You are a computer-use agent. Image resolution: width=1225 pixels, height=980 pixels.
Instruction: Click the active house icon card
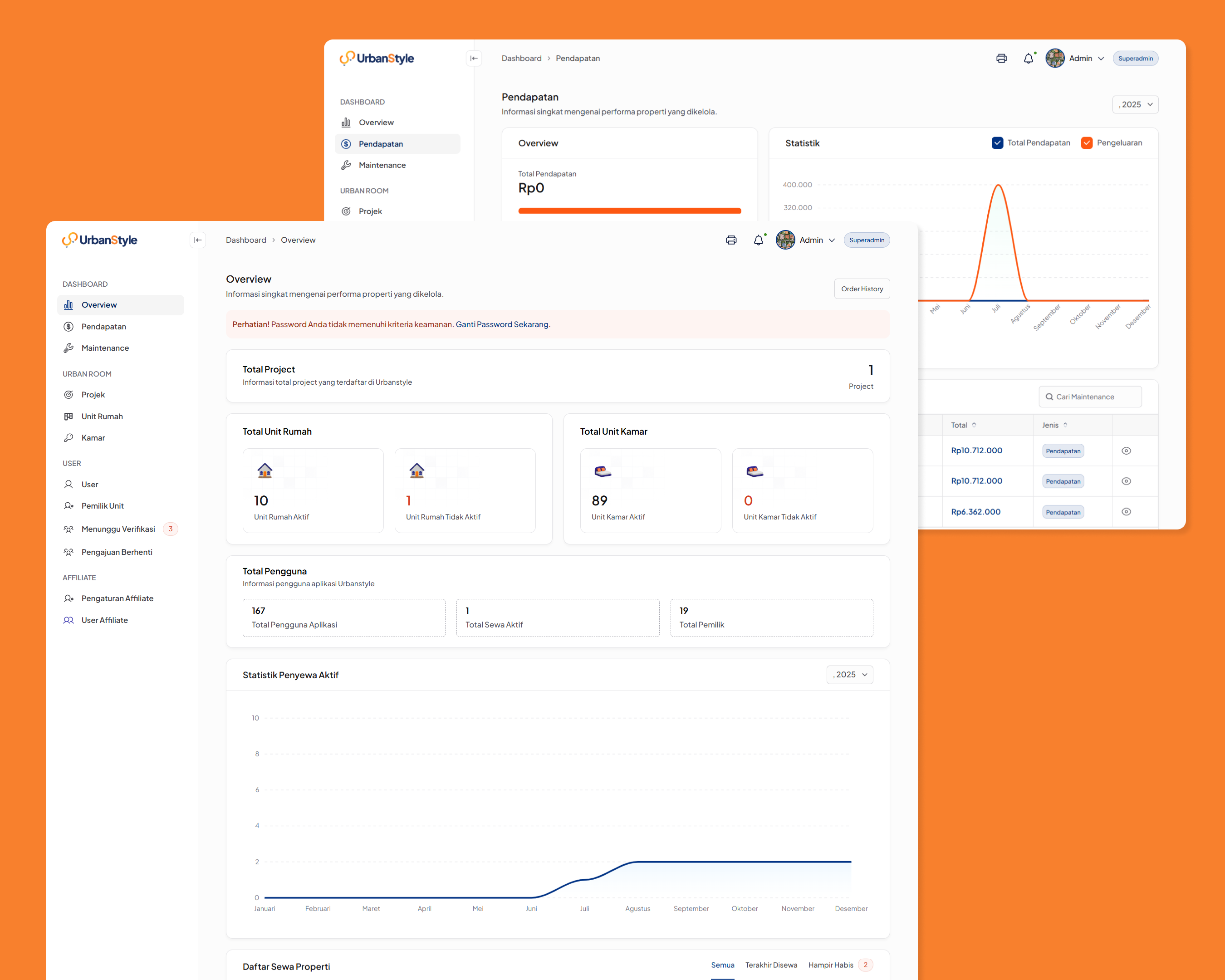[265, 471]
